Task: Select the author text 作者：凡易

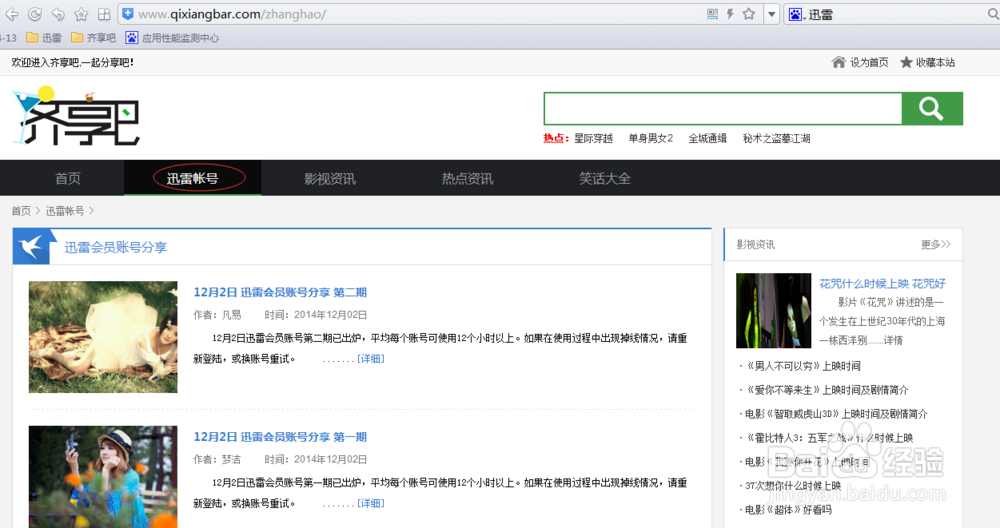Action: [x=217, y=315]
